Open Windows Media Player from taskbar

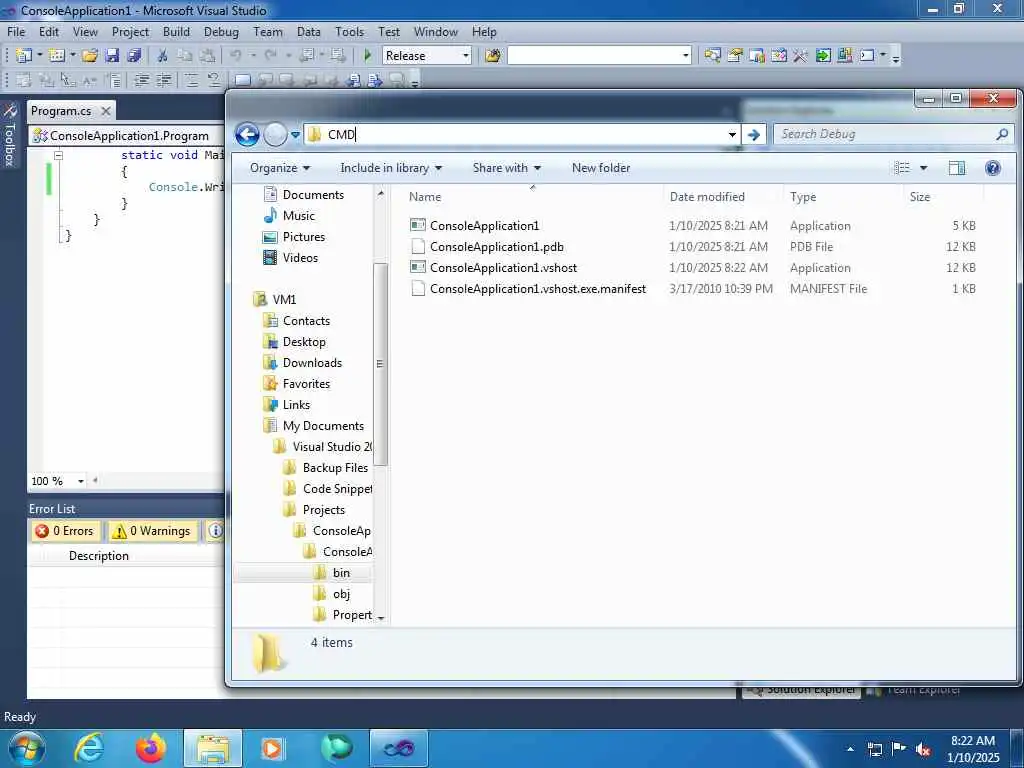click(x=272, y=748)
